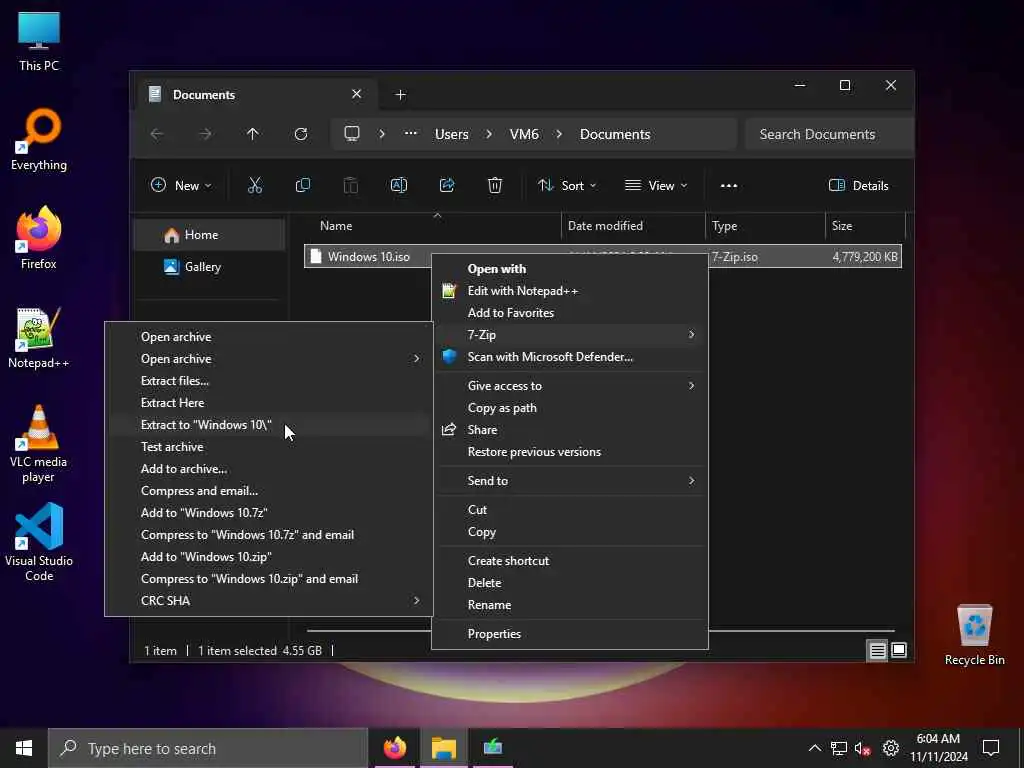The image size is (1024, 768).
Task: Open the View dropdown menu
Action: click(655, 185)
